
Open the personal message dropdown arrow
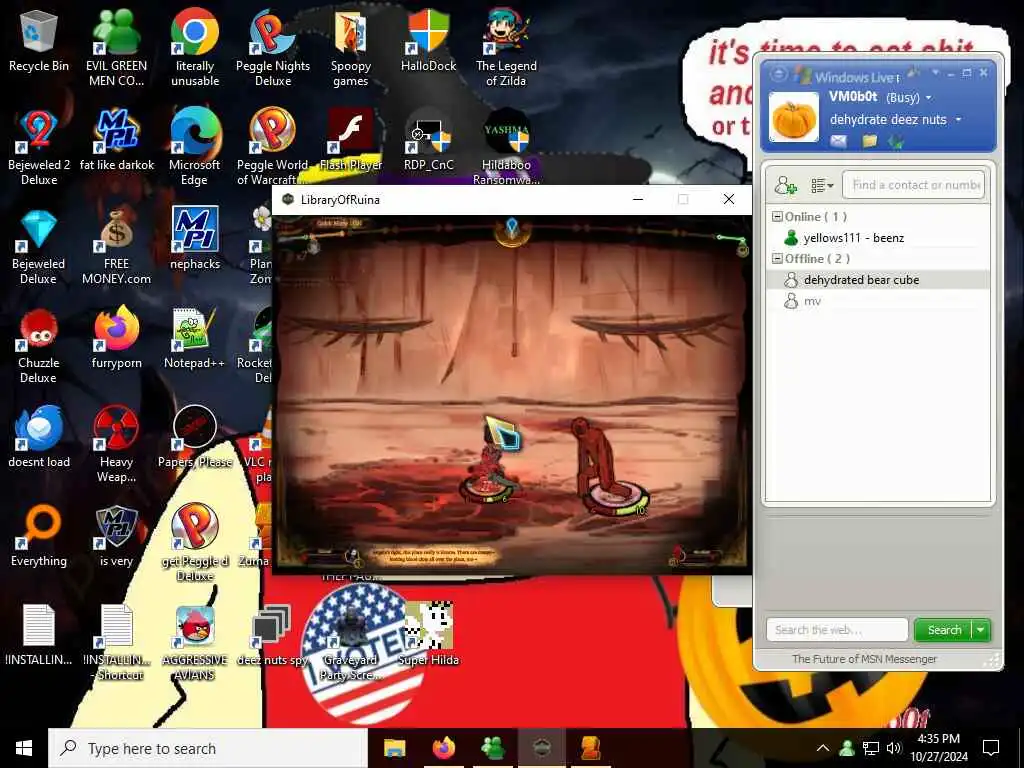pos(959,120)
